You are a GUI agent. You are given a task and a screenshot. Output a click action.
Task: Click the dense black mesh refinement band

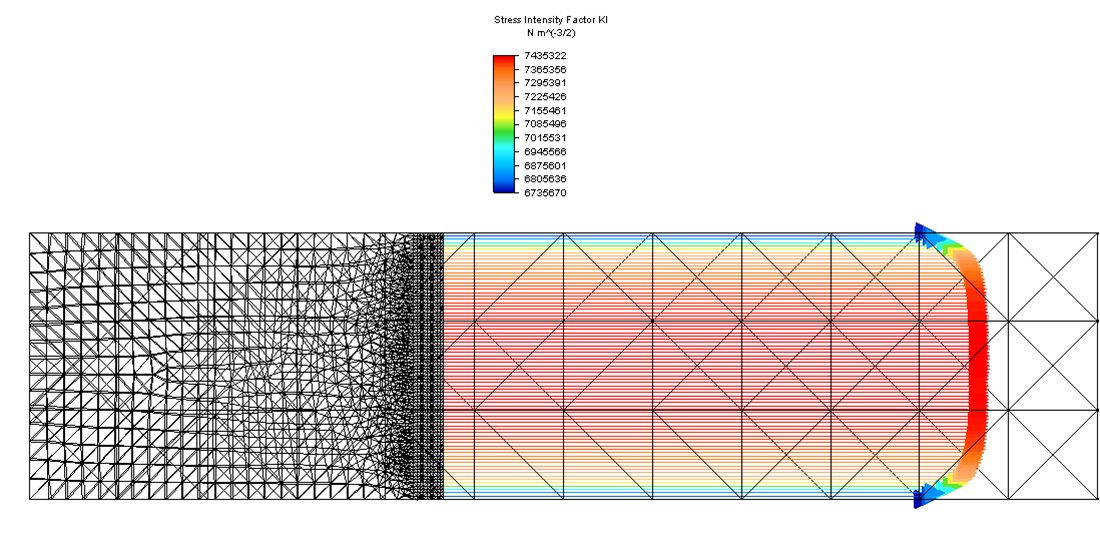430,365
